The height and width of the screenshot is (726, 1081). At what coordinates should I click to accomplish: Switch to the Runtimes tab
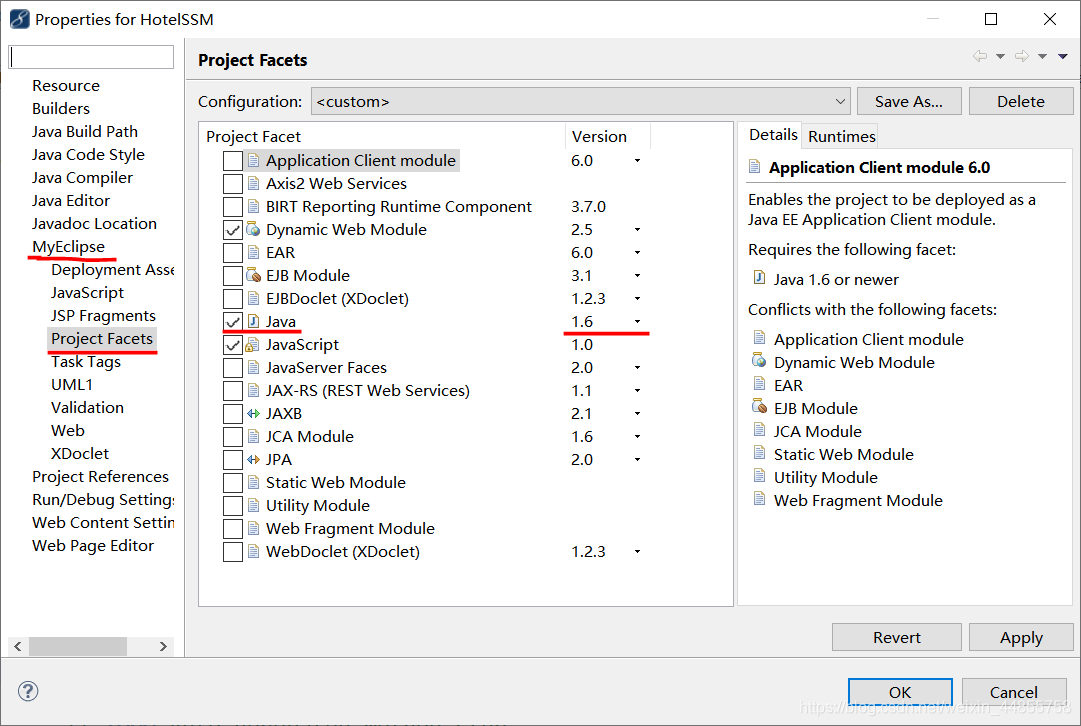[842, 137]
